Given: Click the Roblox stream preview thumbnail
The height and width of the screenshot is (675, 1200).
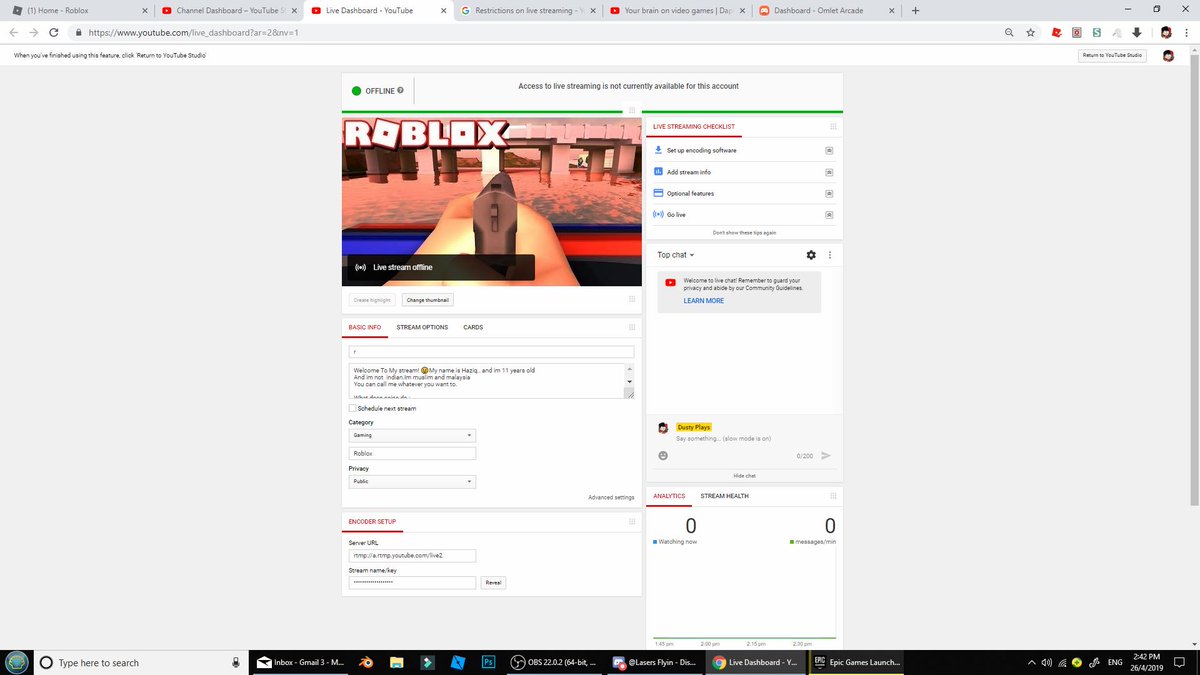Looking at the screenshot, I should point(491,203).
